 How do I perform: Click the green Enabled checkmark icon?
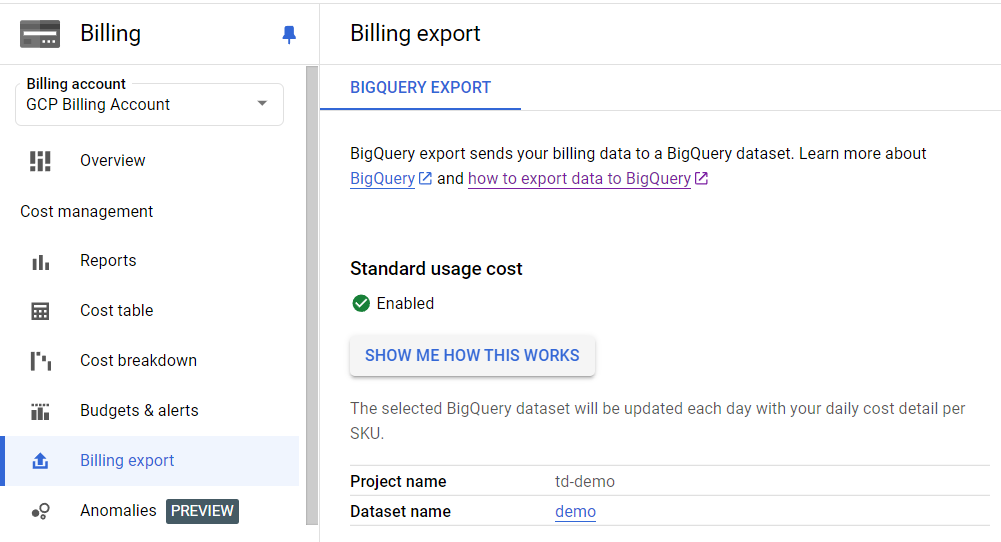coord(361,303)
